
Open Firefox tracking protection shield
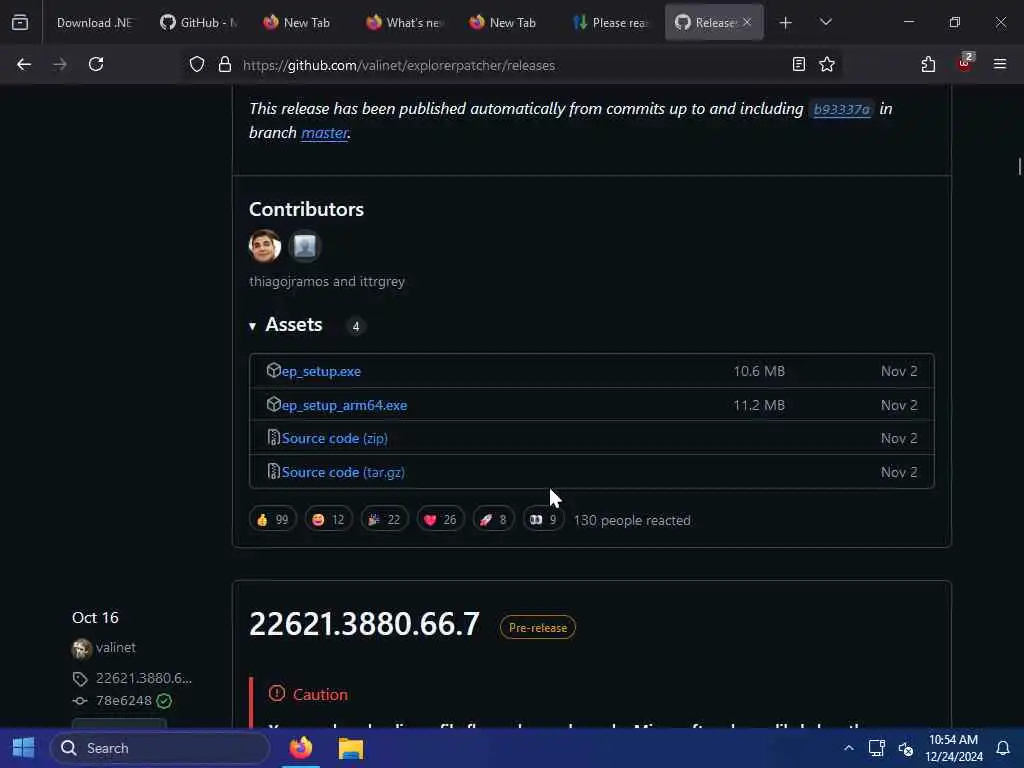point(197,64)
